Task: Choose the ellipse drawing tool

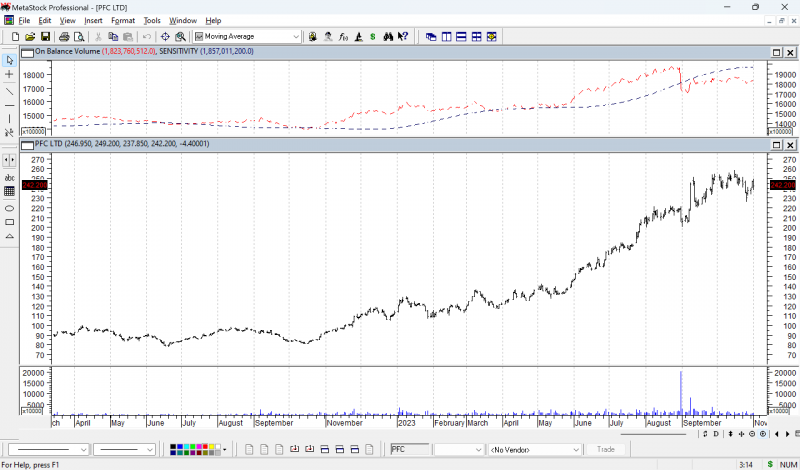Action: point(9,207)
